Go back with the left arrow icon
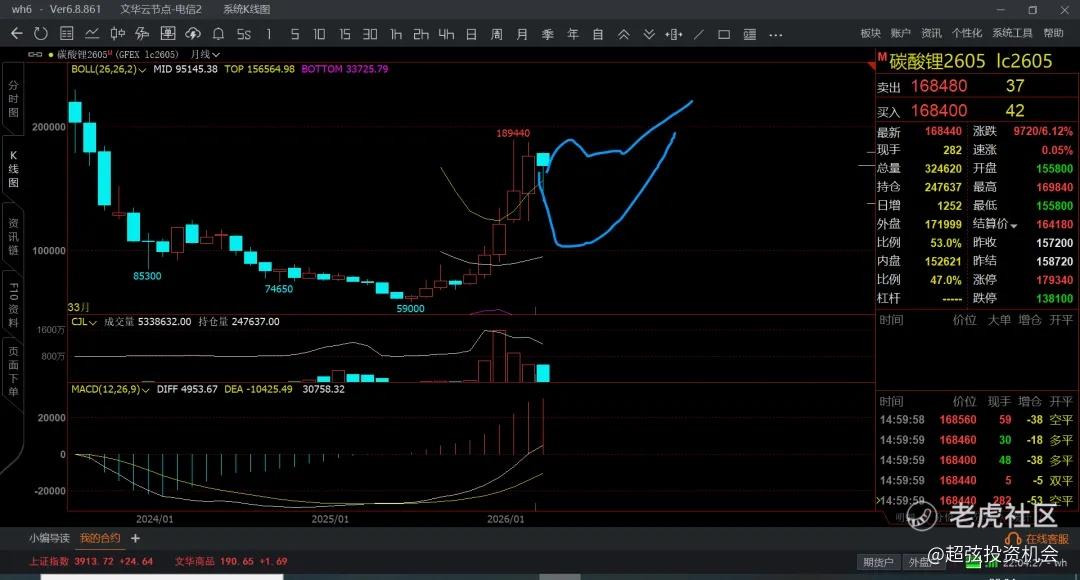Screen dimensions: 1080x580 pos(17,33)
